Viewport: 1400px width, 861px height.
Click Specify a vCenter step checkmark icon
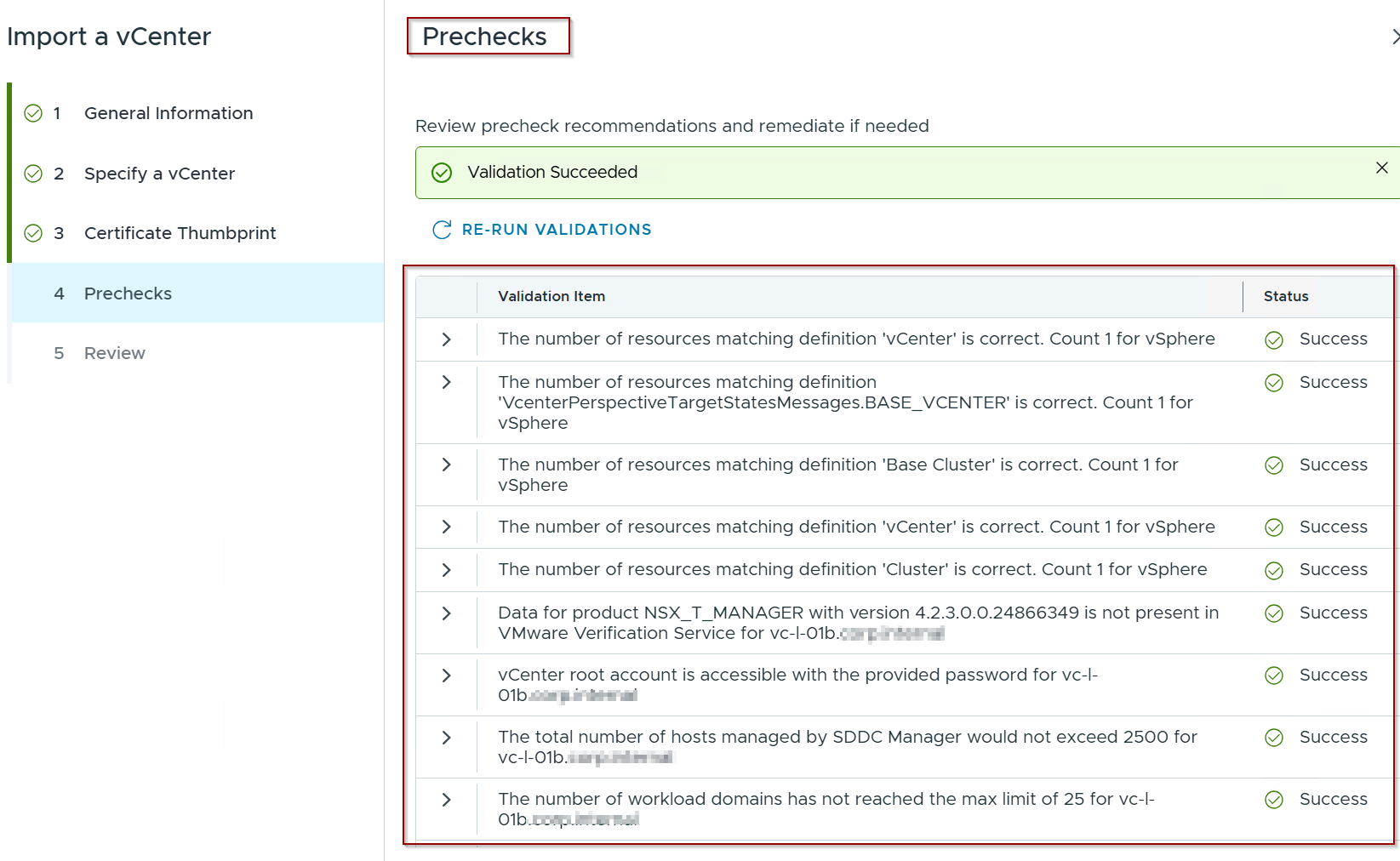pyautogui.click(x=33, y=174)
